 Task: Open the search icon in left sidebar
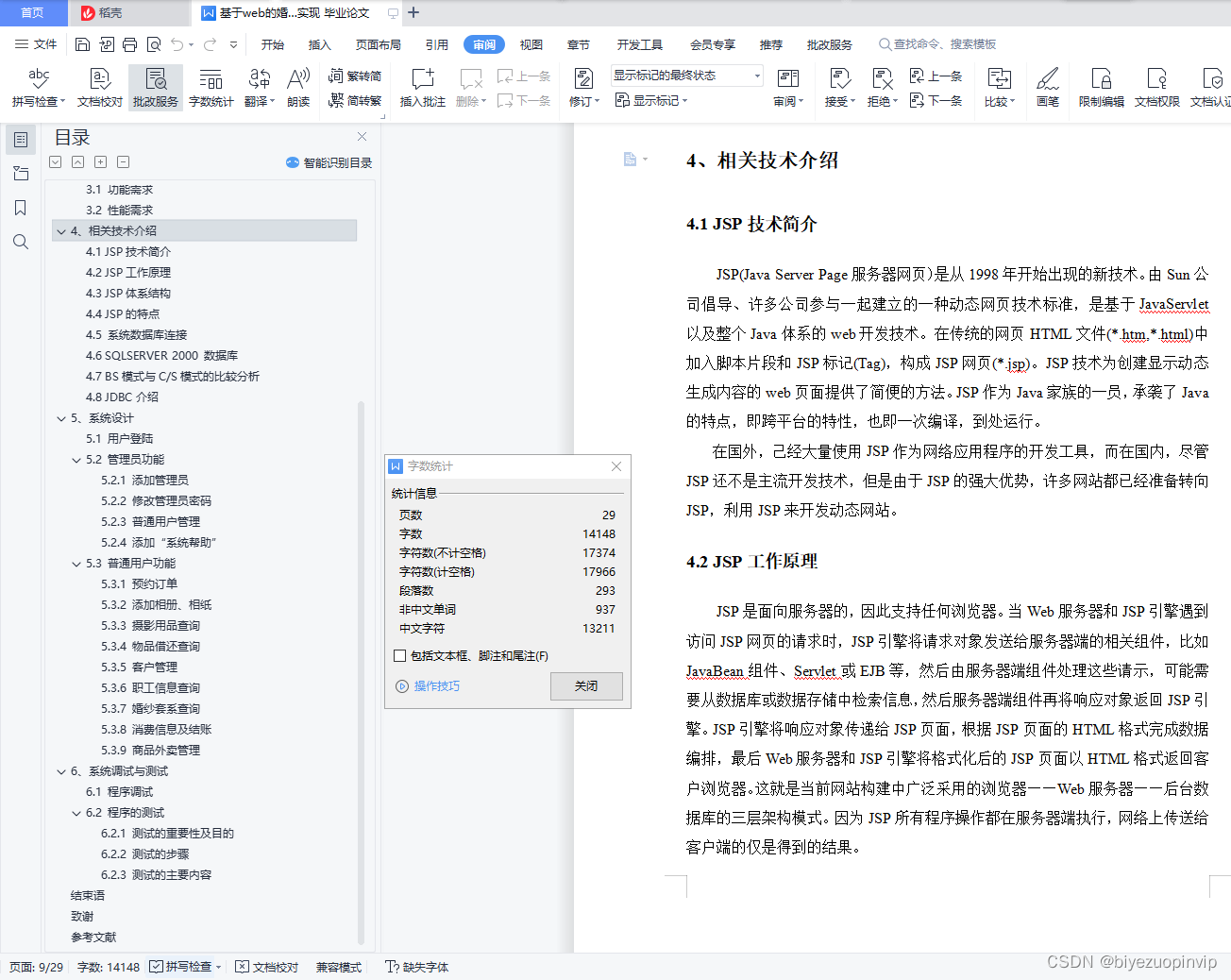pos(21,243)
